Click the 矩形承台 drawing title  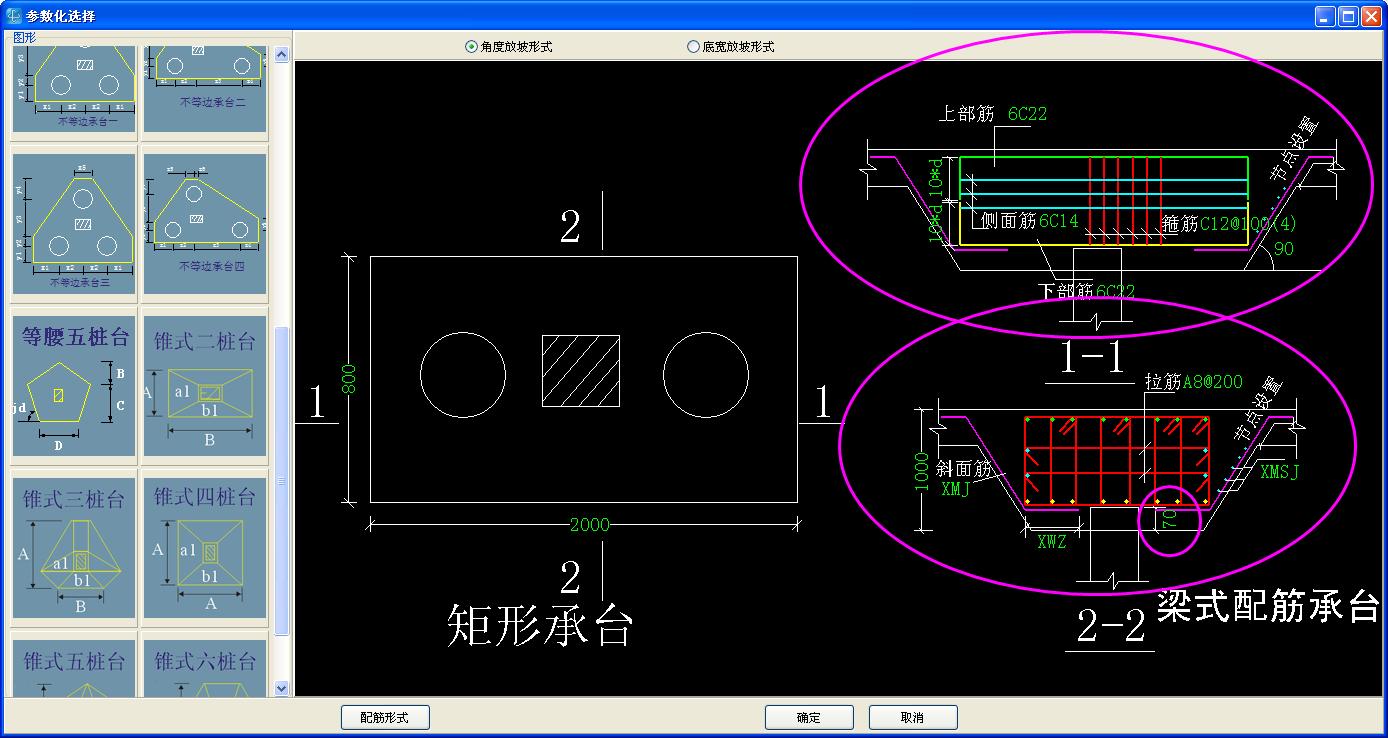[540, 624]
